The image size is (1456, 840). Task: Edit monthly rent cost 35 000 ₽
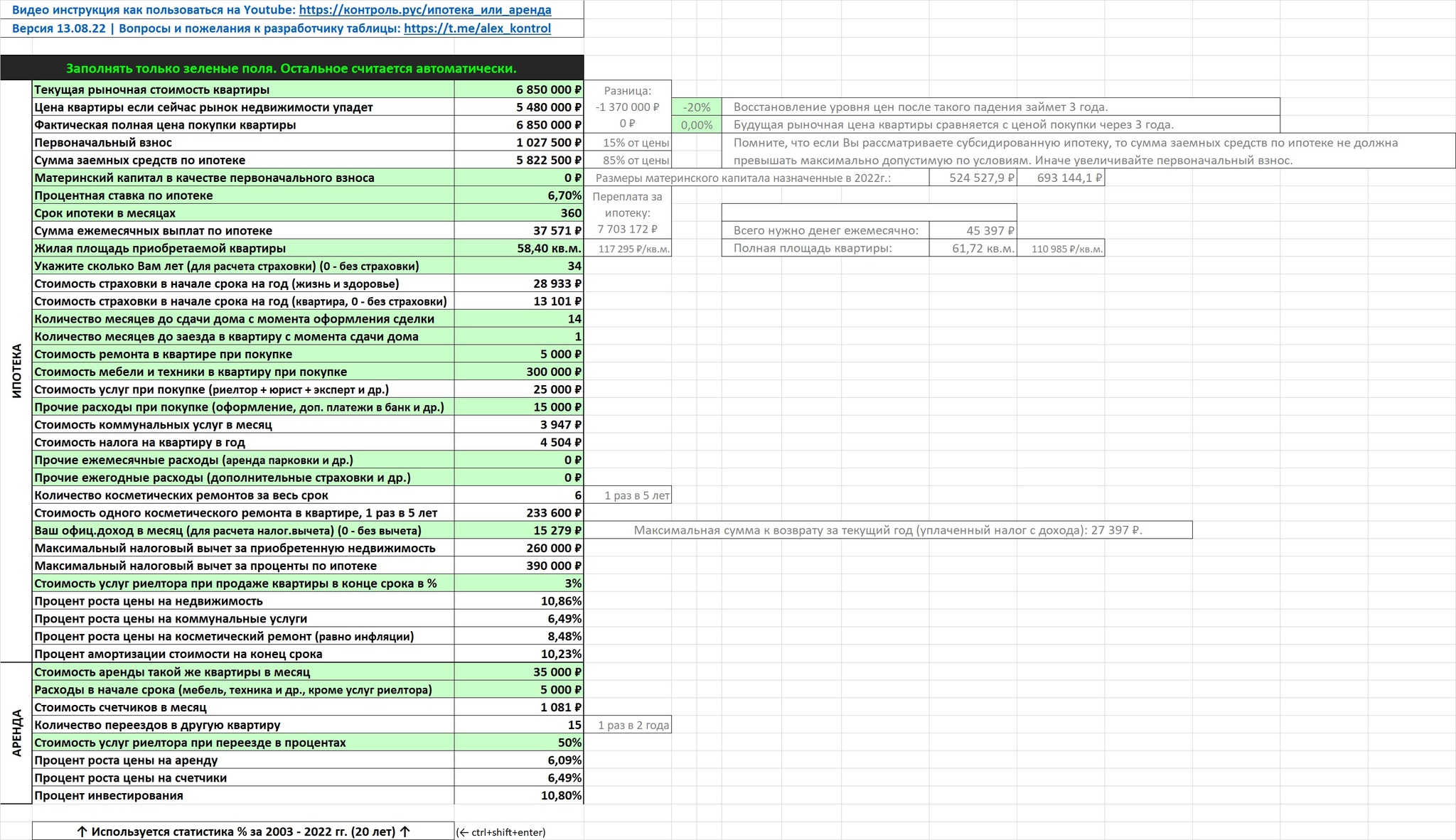[x=519, y=672]
